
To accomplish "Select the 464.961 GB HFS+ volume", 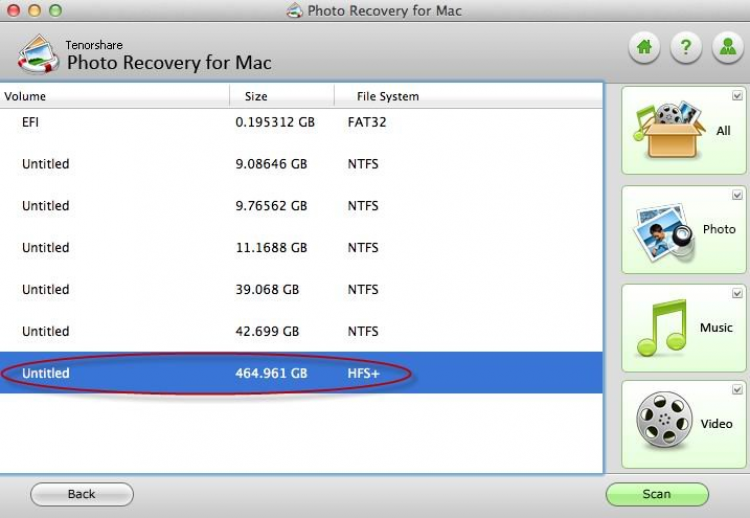I will coord(300,373).
